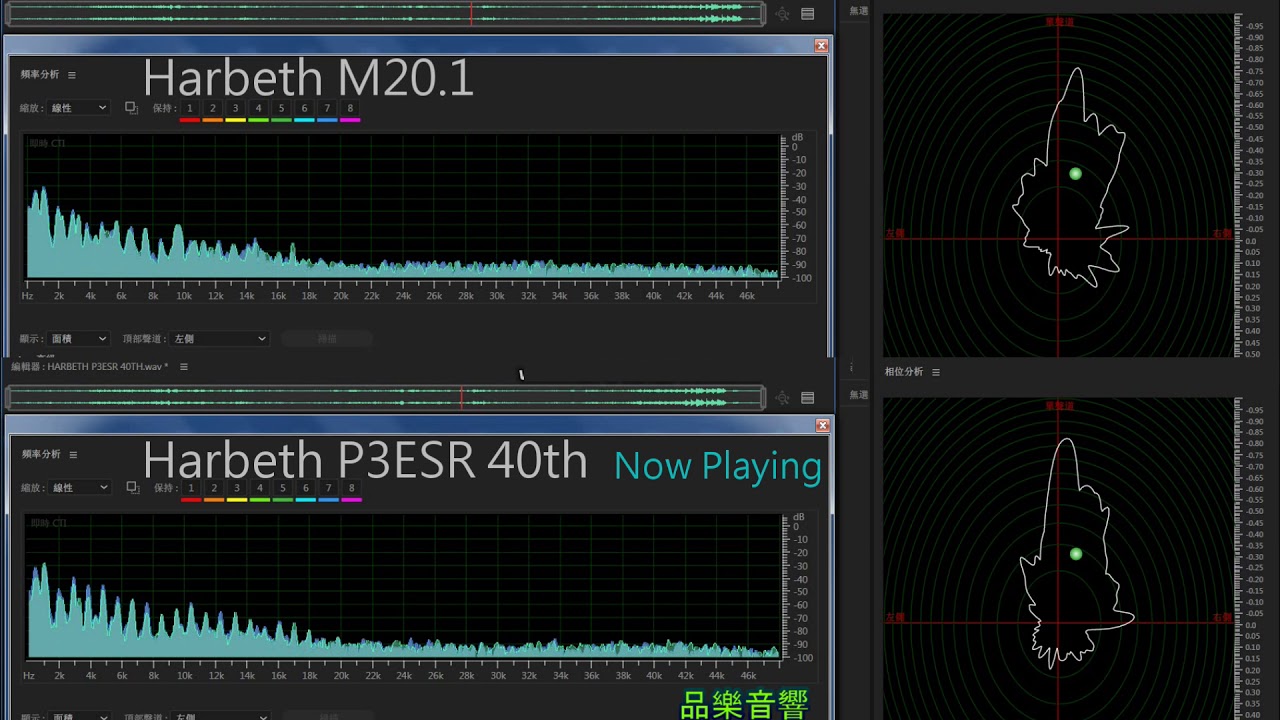Image resolution: width=1280 pixels, height=720 pixels.
Task: Click hold button 6 in Harbeth P3ESR 40th panel
Action: [x=306, y=488]
